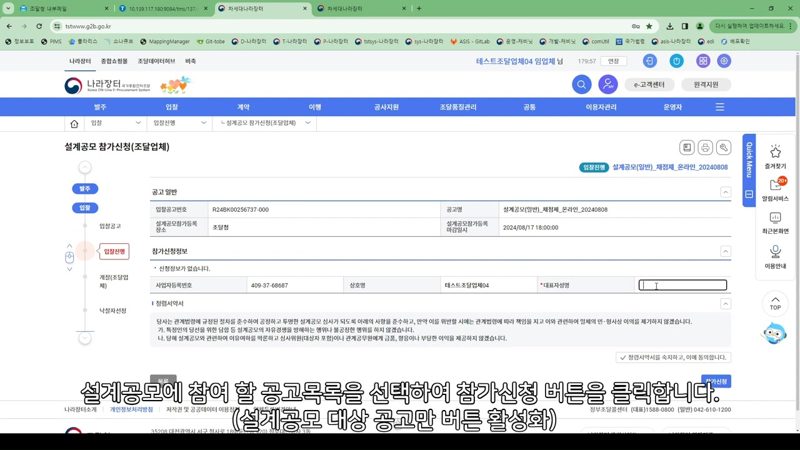
Task: Click the 참가신청 button
Action: 716,381
